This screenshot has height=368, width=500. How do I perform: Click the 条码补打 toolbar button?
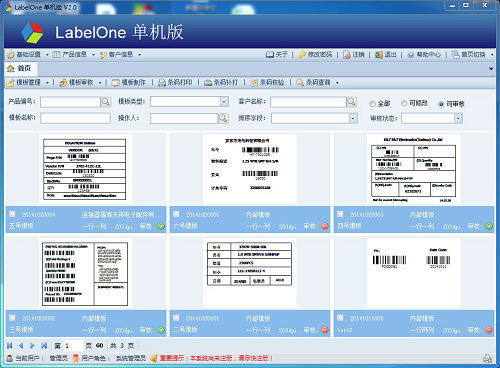point(221,82)
